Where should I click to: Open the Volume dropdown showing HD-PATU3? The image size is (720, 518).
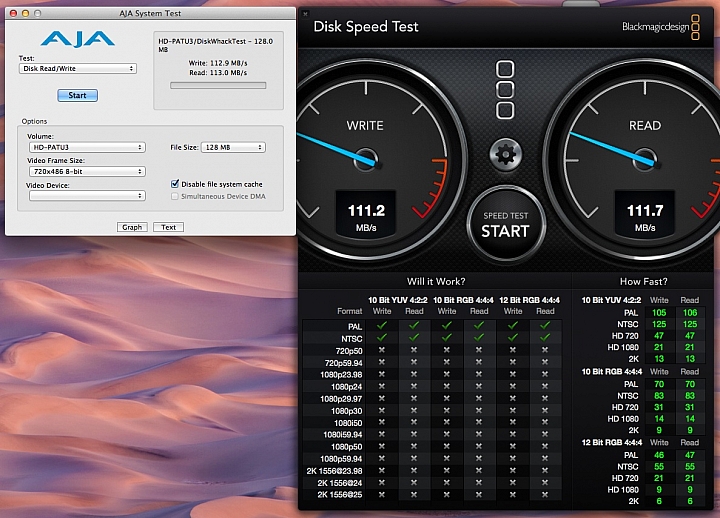pos(87,147)
